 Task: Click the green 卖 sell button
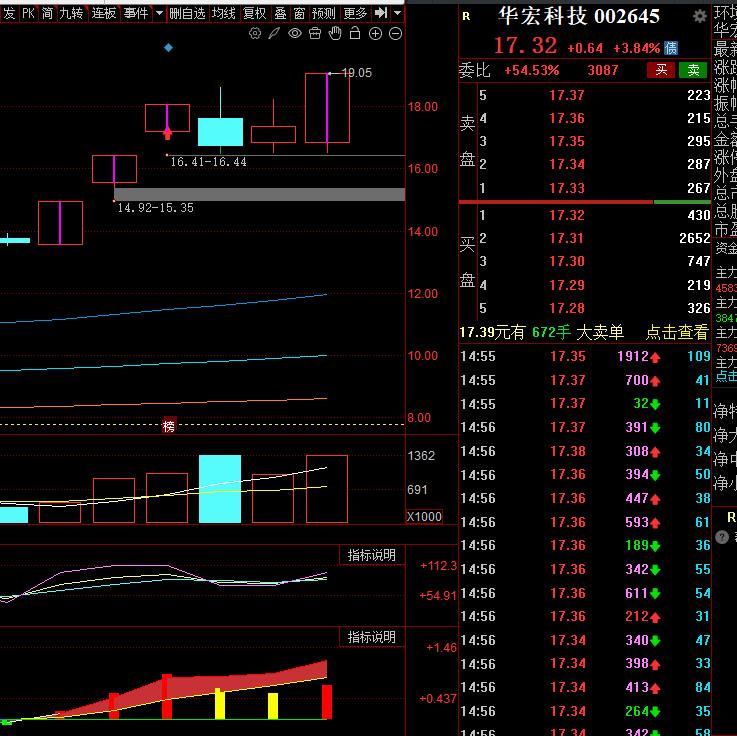pos(693,70)
